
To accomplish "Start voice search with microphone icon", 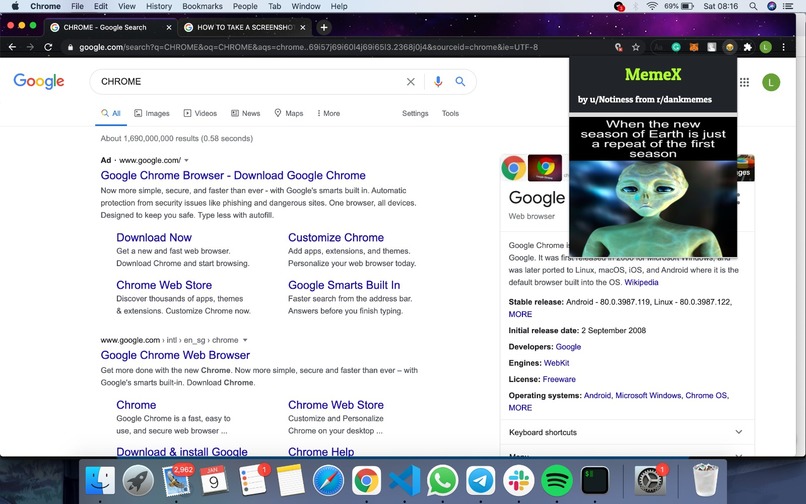I will 438,82.
